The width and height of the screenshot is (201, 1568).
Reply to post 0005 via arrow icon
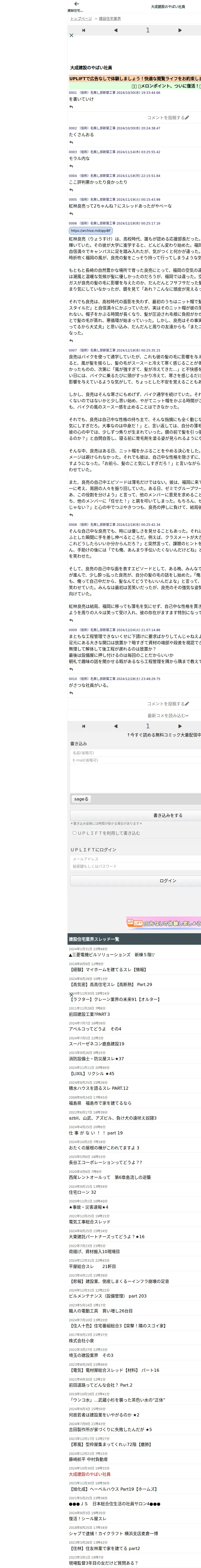71,214
